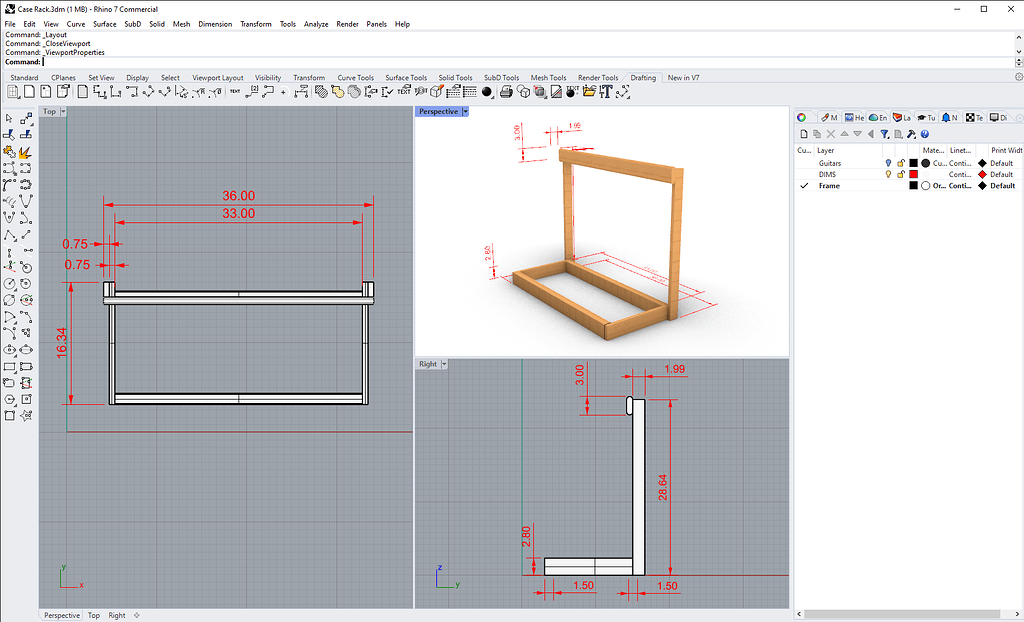Toggle visibility bulb of DIMS layer
Viewport: 1024px width, 622px height.
887,174
